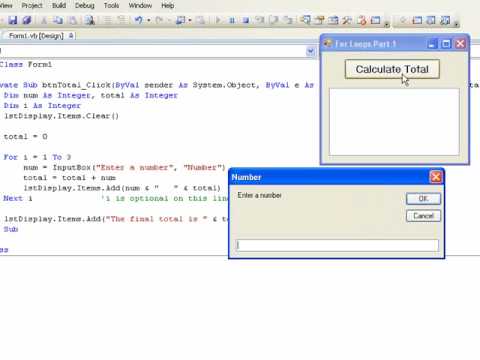Click the 'Dim i As Integer' line
The image size is (480, 360).
tap(42, 106)
